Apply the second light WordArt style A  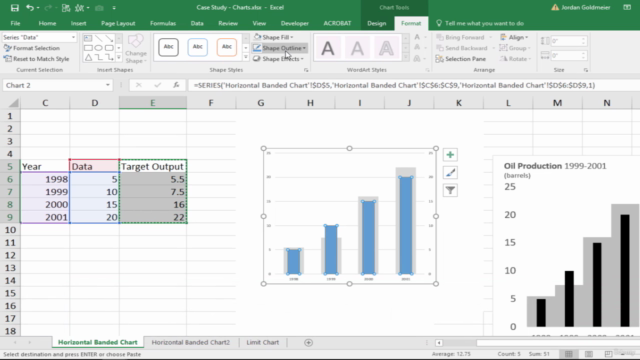[357, 48]
